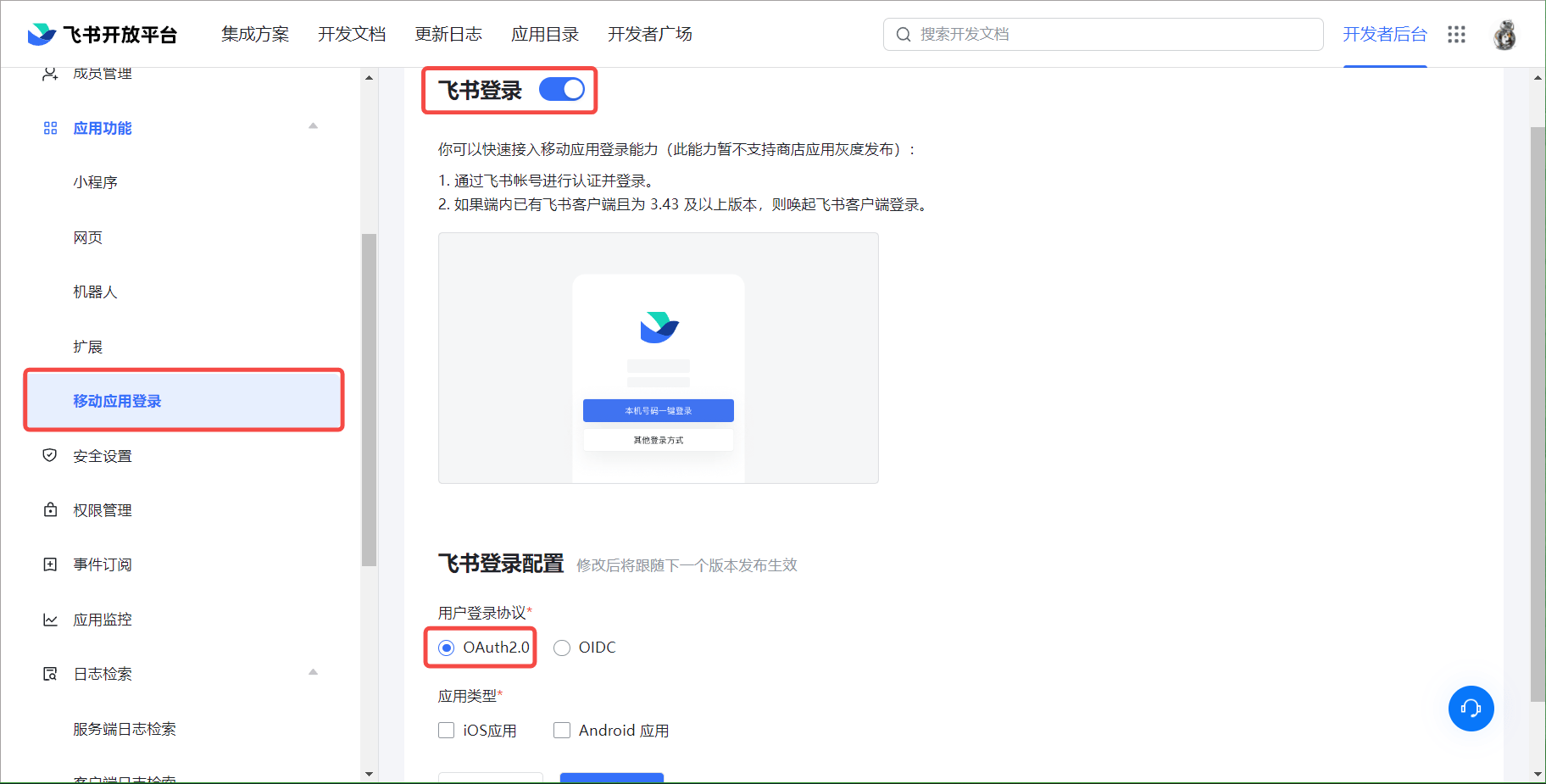Turn off the 飞书登录 toggle switch
The width and height of the screenshot is (1546, 784).
562,90
